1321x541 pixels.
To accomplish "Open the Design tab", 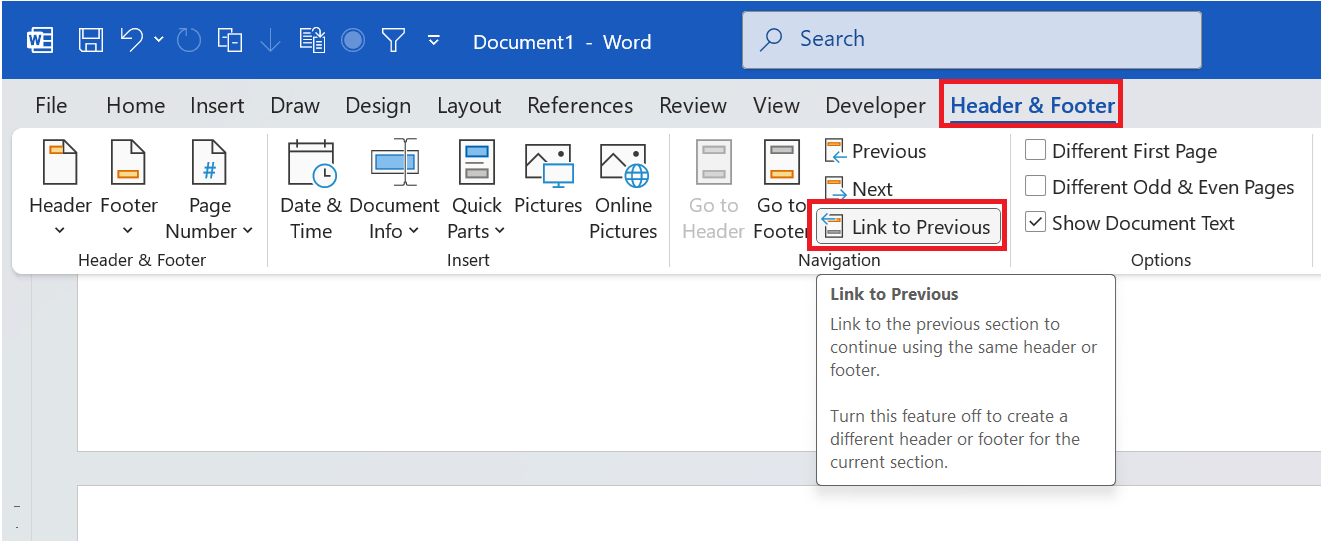I will point(378,105).
